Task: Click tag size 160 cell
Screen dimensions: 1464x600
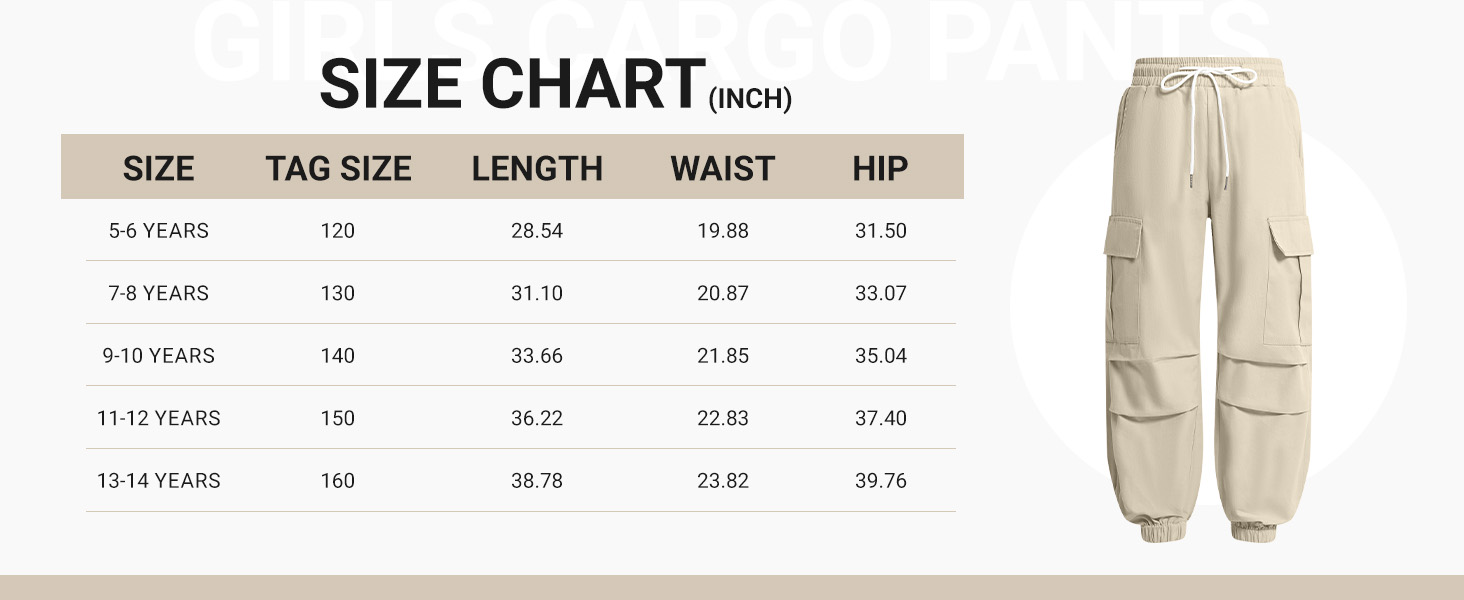Action: (x=338, y=481)
